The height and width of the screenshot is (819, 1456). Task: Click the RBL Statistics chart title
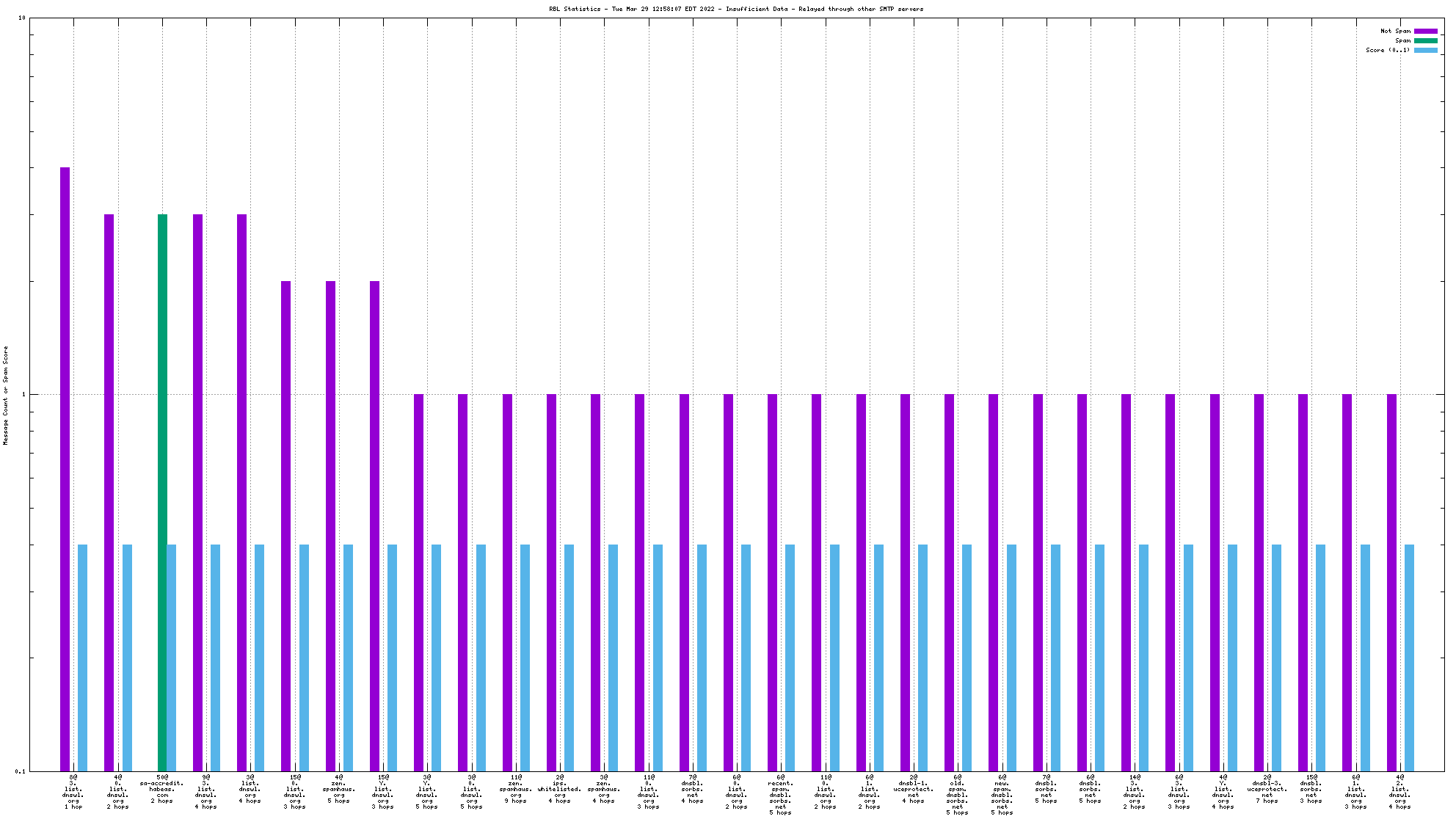[736, 9]
